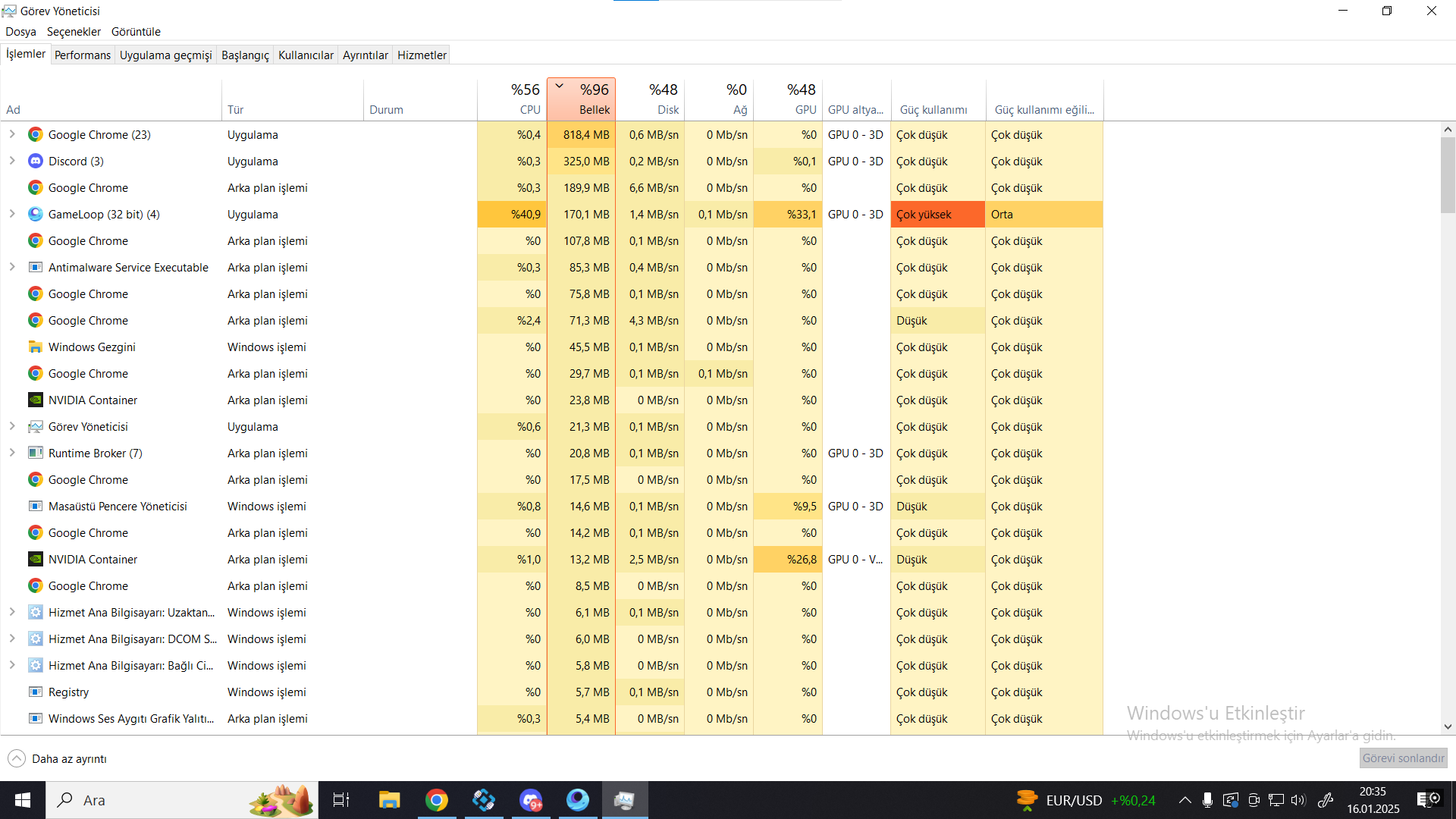Screen dimensions: 1456x819
Task: Click the vertical scrollbar down arrow
Action: 1448,726
